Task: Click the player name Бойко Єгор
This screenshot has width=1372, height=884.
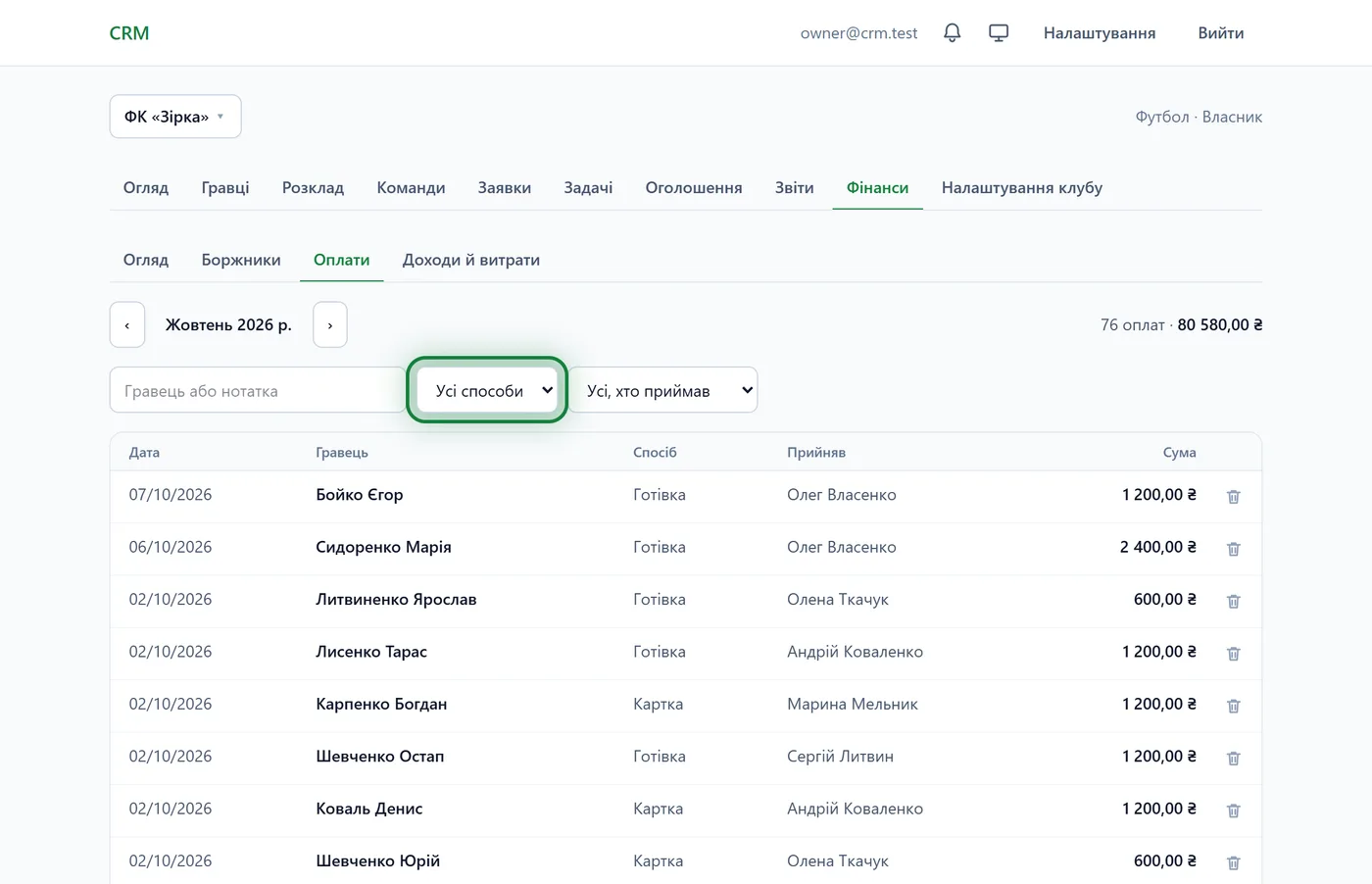Action: coord(360,495)
